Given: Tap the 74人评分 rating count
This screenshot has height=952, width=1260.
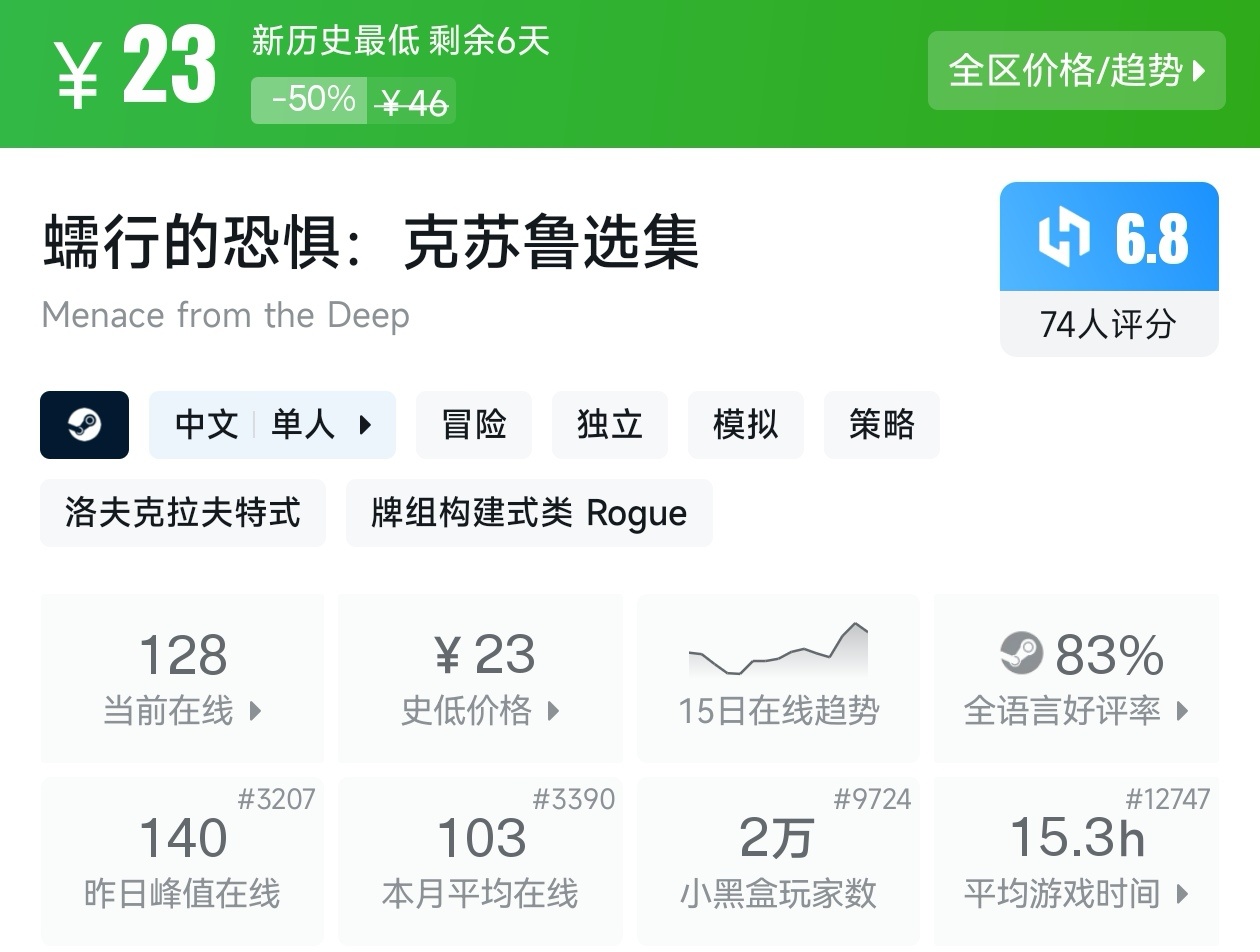Looking at the screenshot, I should coord(1109,324).
